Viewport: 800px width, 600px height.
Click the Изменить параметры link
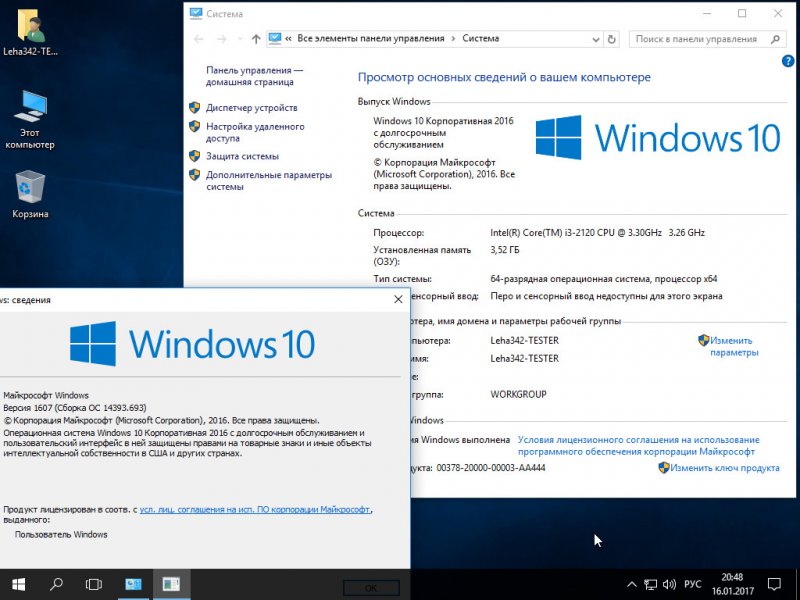(734, 346)
